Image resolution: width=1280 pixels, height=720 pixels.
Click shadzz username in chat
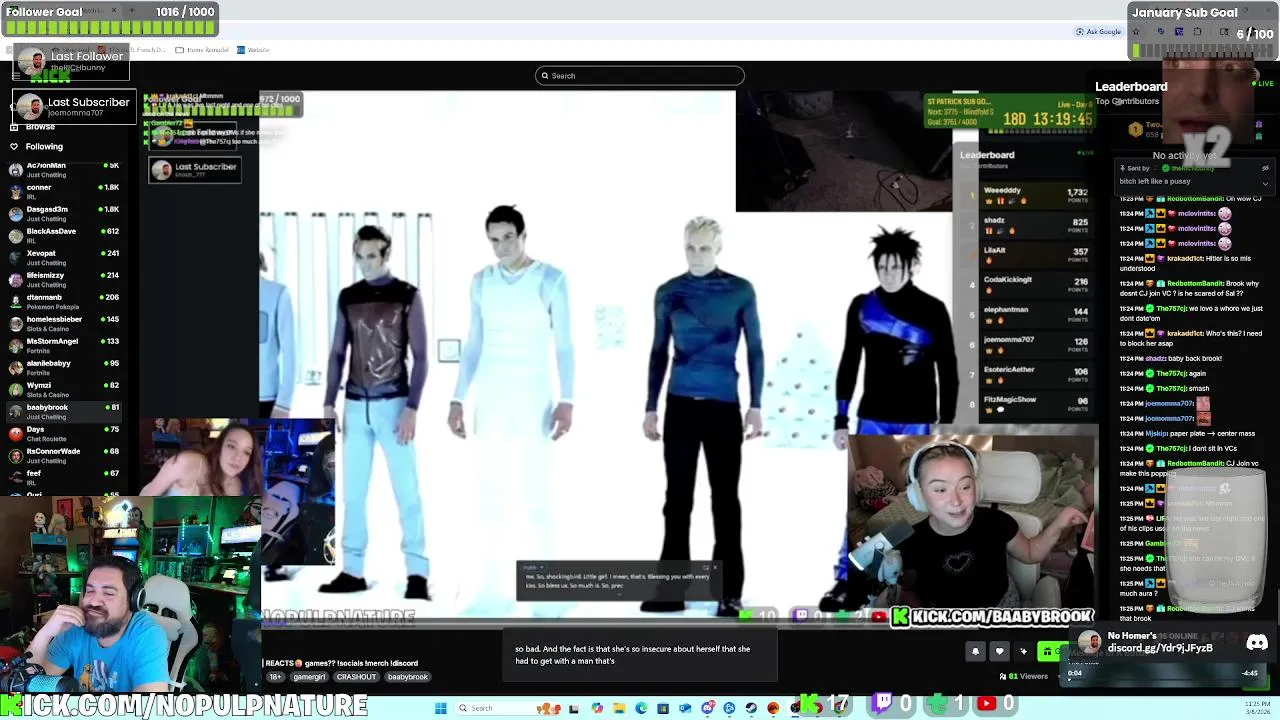point(1156,359)
